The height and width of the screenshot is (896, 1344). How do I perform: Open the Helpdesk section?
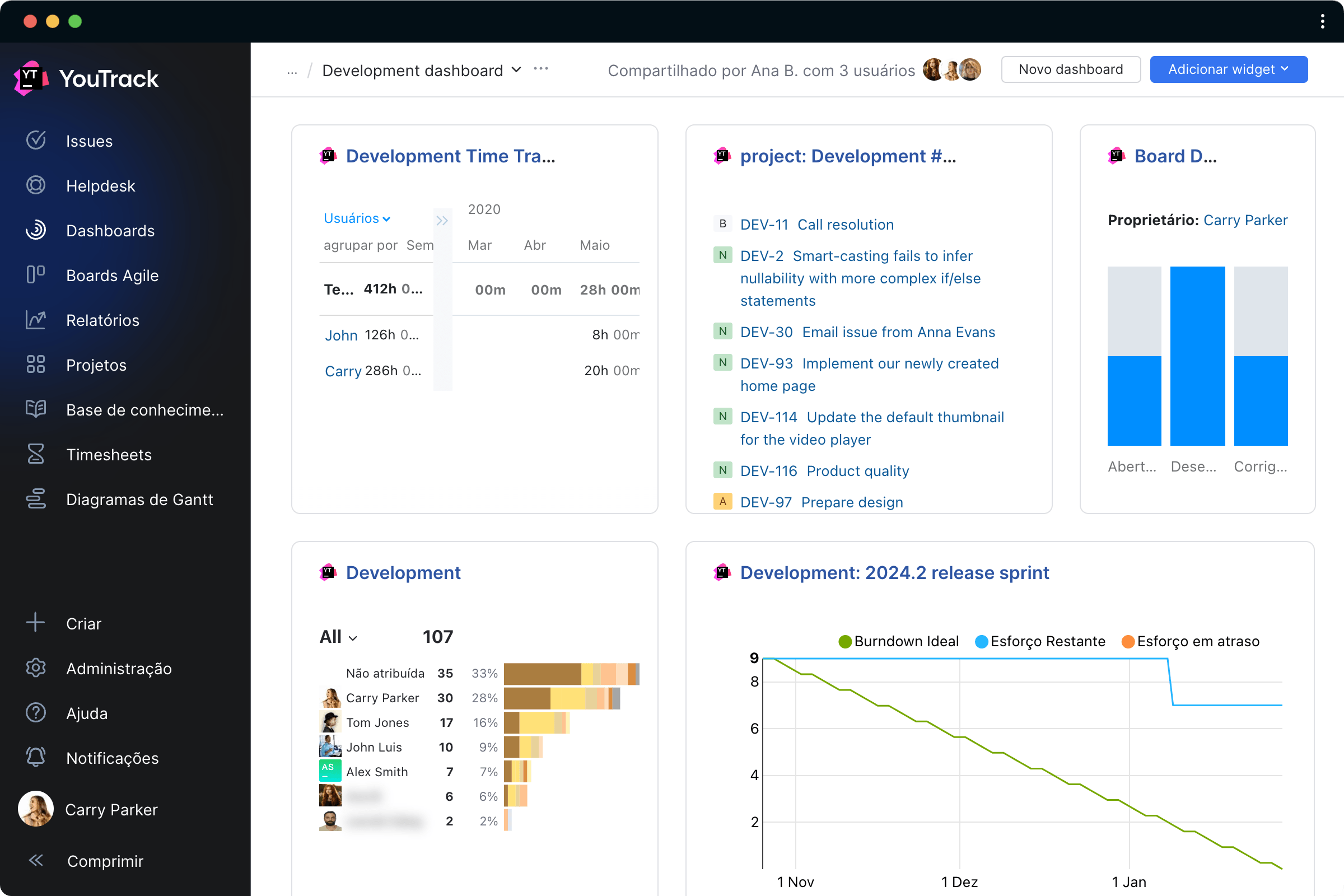[102, 186]
